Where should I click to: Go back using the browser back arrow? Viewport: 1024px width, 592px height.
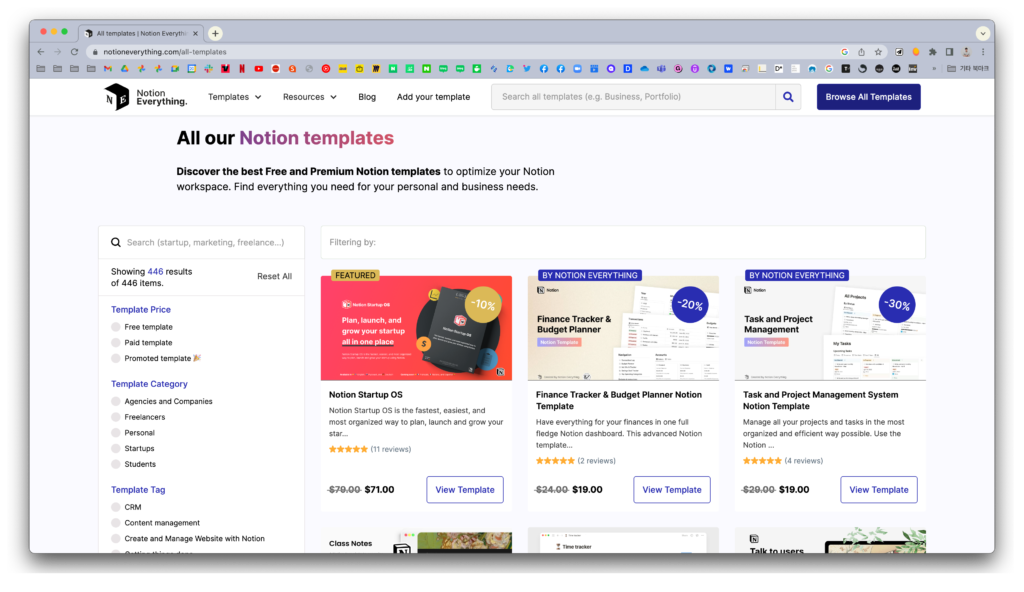[41, 52]
